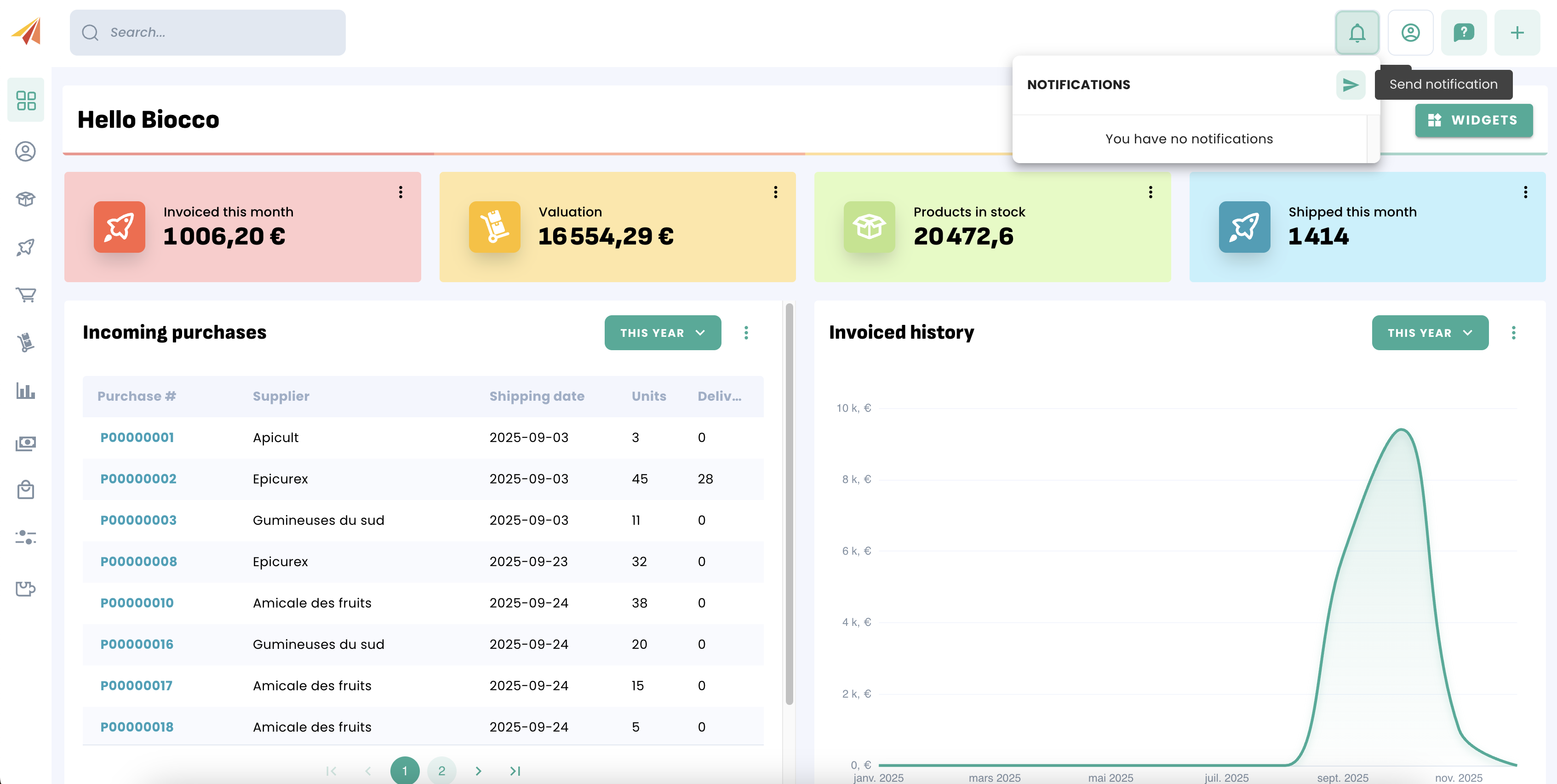Open the help question-mark icon

pyautogui.click(x=1463, y=33)
